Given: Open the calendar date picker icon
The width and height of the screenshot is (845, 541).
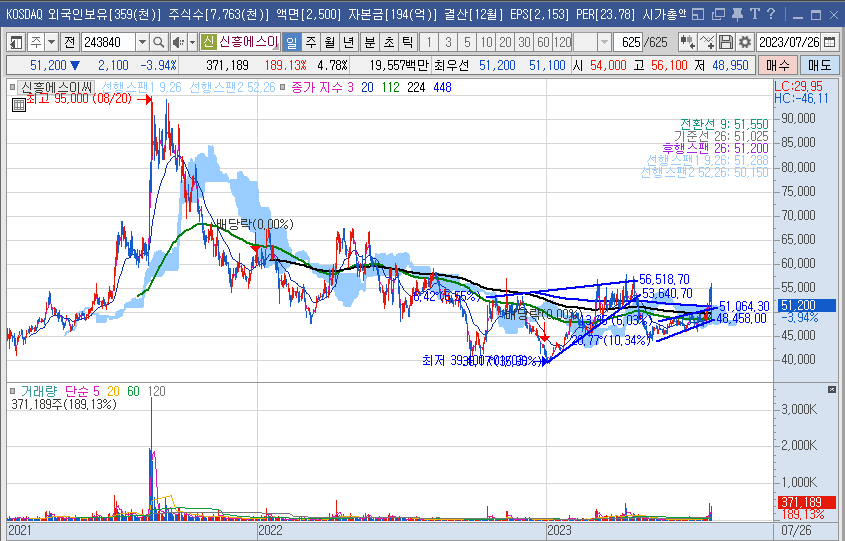Looking at the screenshot, I should [829, 41].
